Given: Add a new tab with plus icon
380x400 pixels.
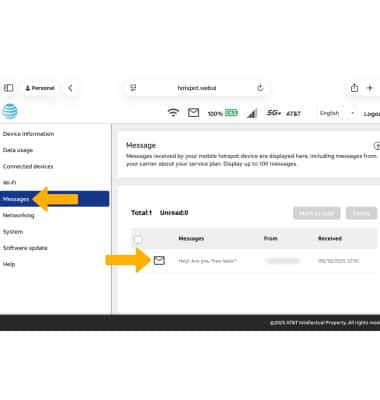Looking at the screenshot, I should [x=370, y=88].
